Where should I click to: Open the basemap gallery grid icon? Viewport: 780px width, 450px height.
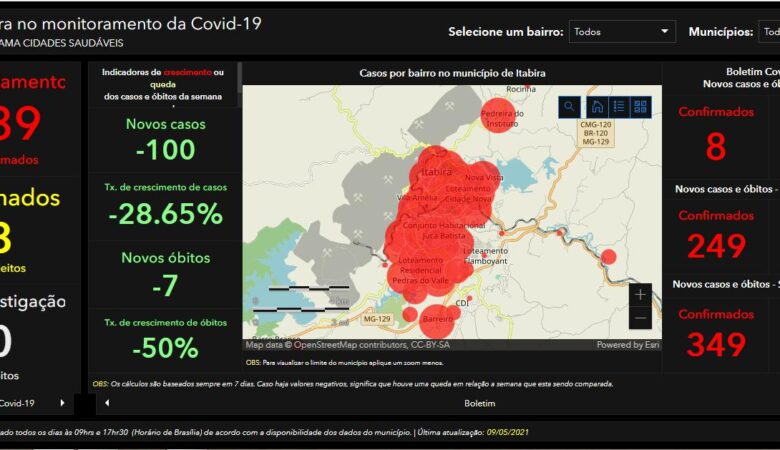[x=640, y=106]
